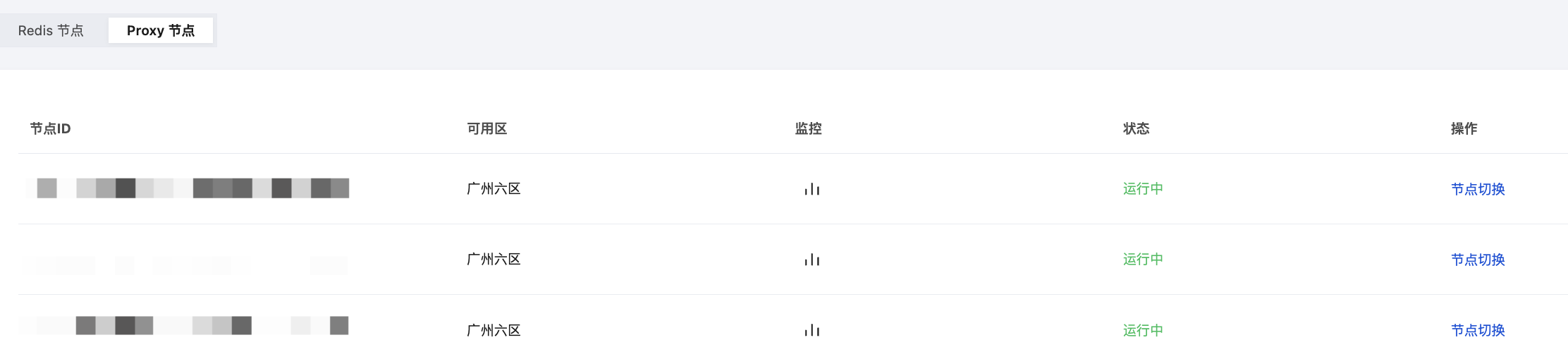Click 节点切换 link in the first row
The image size is (1568, 364).
(x=1478, y=189)
